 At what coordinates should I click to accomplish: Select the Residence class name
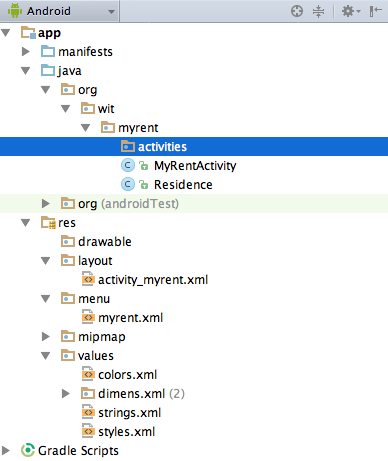click(183, 185)
